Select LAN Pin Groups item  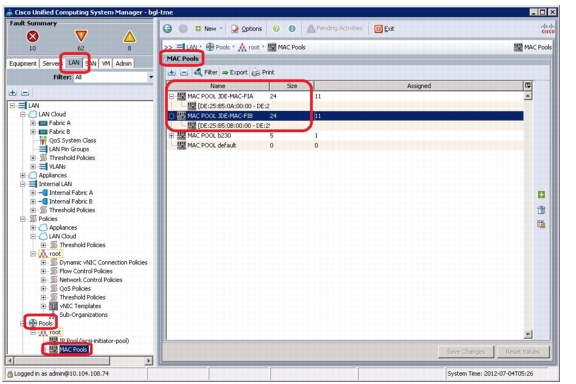(x=69, y=149)
